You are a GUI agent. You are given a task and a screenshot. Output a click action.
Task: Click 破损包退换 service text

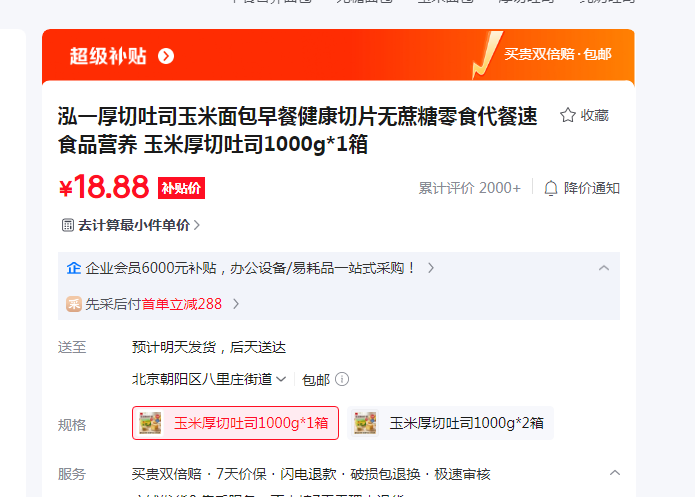385,474
